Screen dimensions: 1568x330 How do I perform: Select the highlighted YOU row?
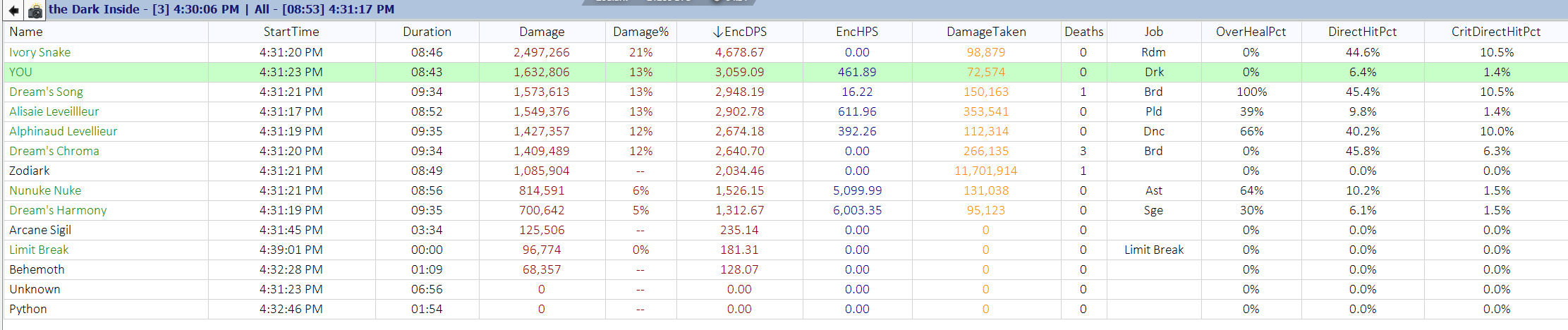[786, 72]
